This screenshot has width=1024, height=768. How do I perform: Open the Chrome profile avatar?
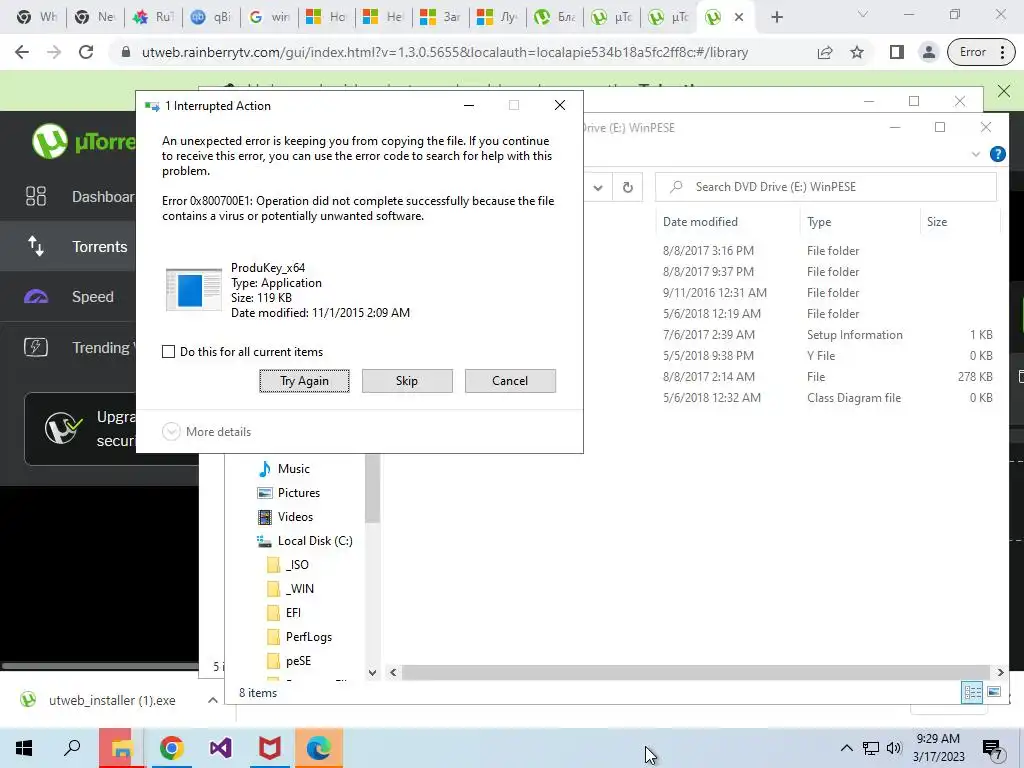(x=928, y=52)
